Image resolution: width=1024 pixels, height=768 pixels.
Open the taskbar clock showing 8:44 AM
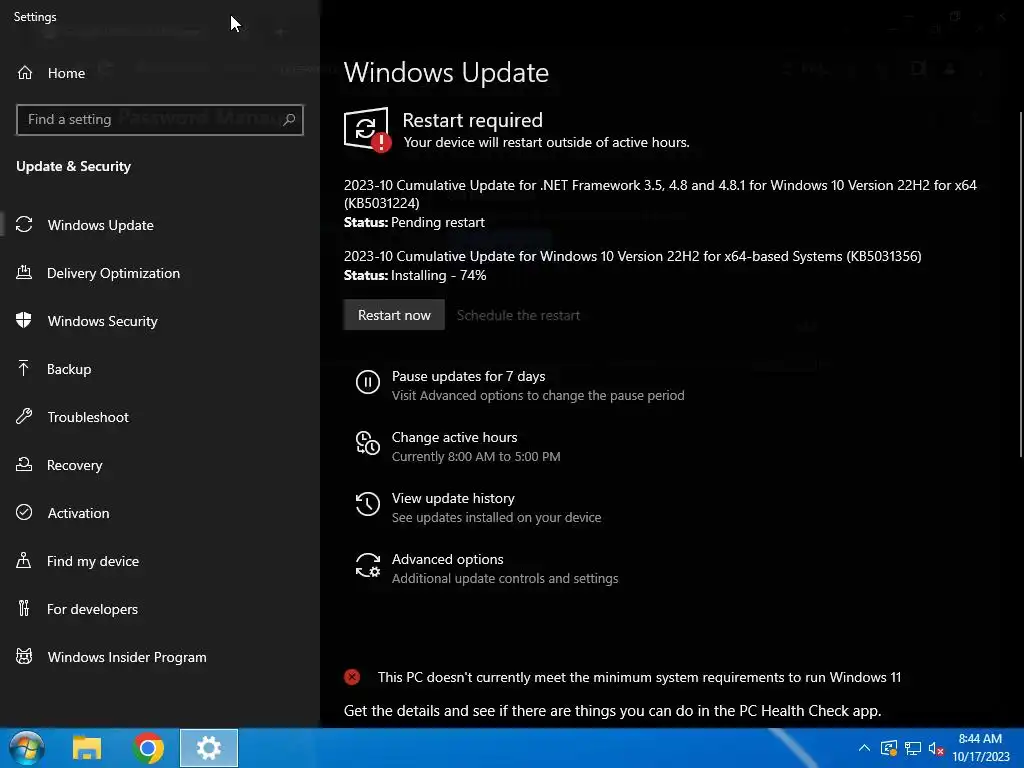click(980, 748)
